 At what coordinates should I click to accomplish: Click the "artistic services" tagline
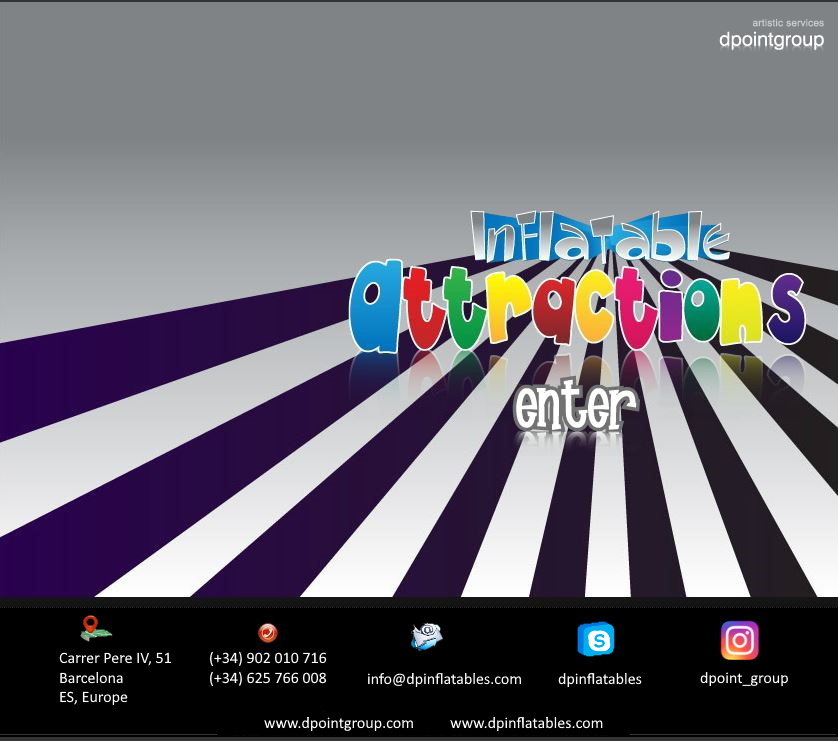point(788,22)
